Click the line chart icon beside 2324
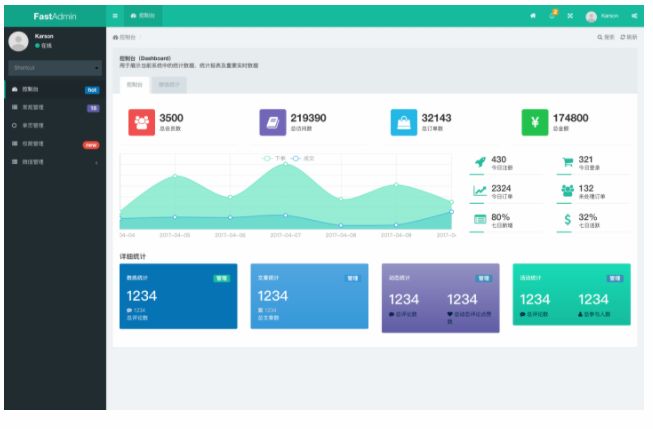 tap(480, 190)
